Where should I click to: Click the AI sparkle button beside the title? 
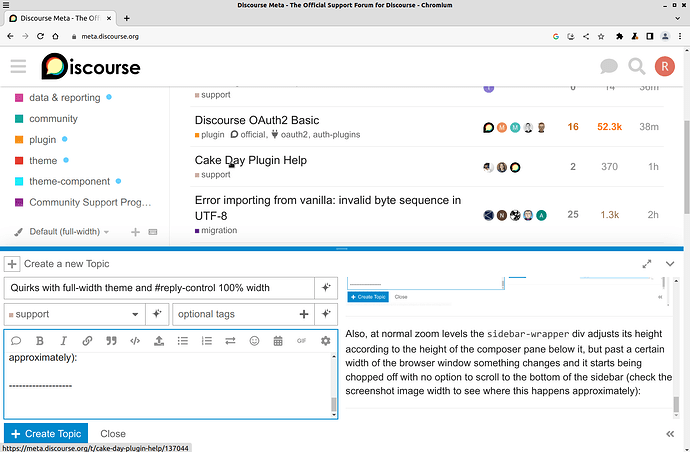coord(326,288)
